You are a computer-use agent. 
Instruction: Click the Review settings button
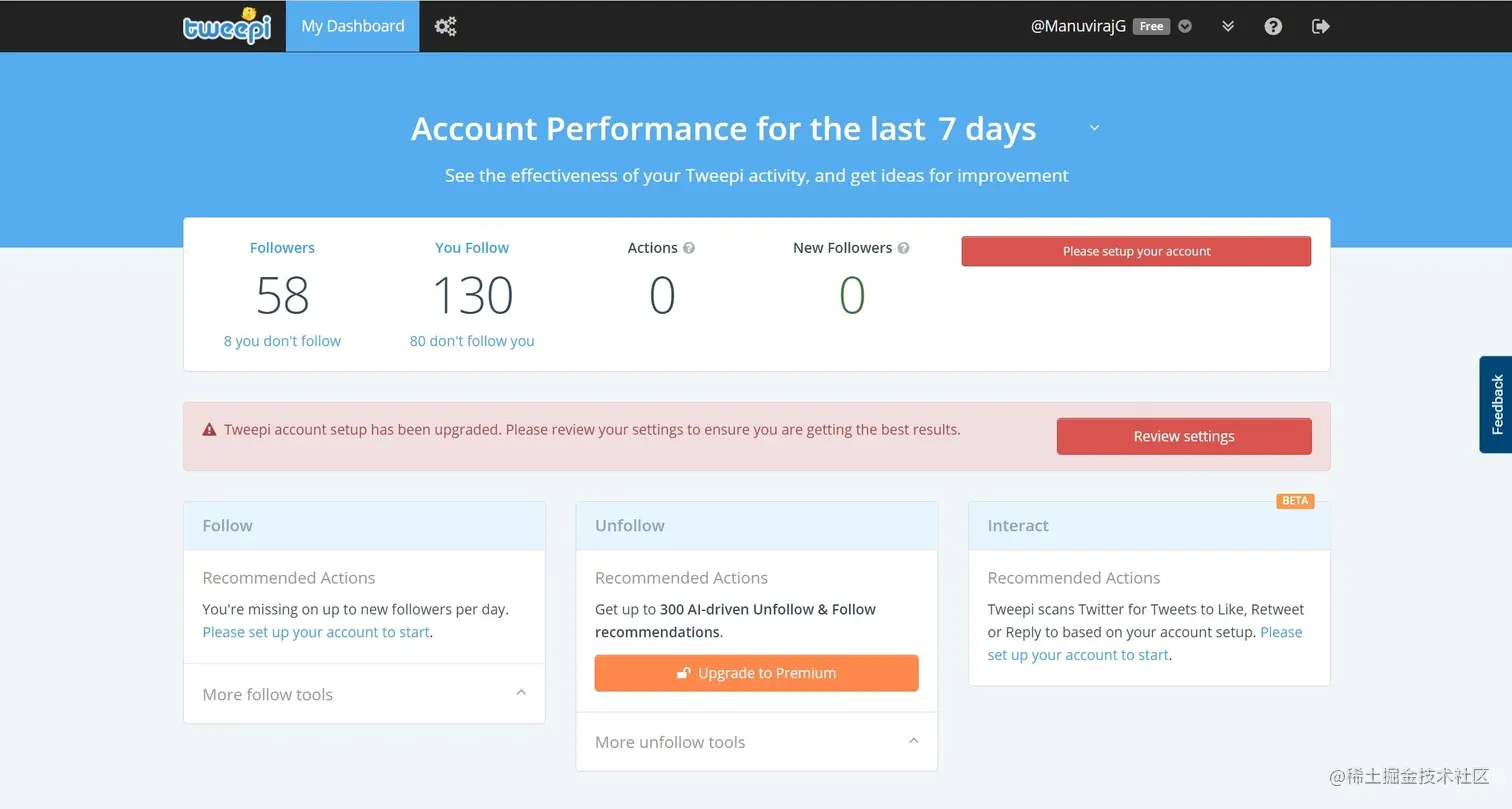tap(1184, 436)
